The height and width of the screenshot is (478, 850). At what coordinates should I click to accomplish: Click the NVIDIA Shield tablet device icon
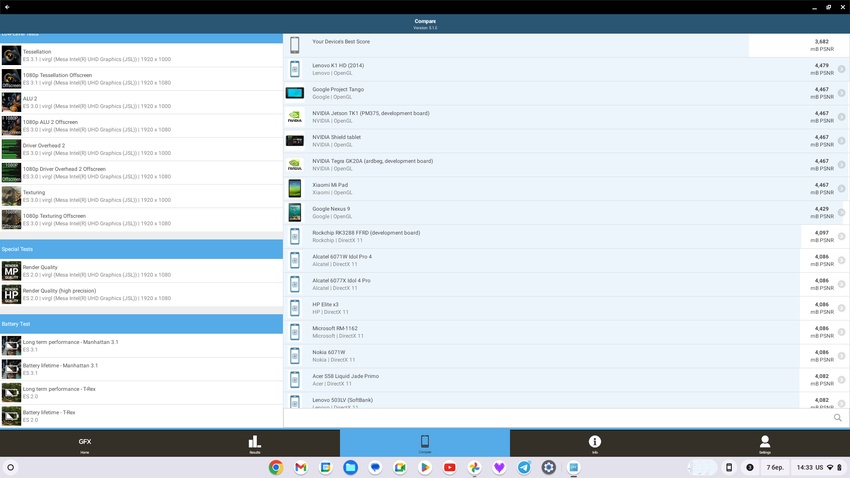[x=295, y=141]
